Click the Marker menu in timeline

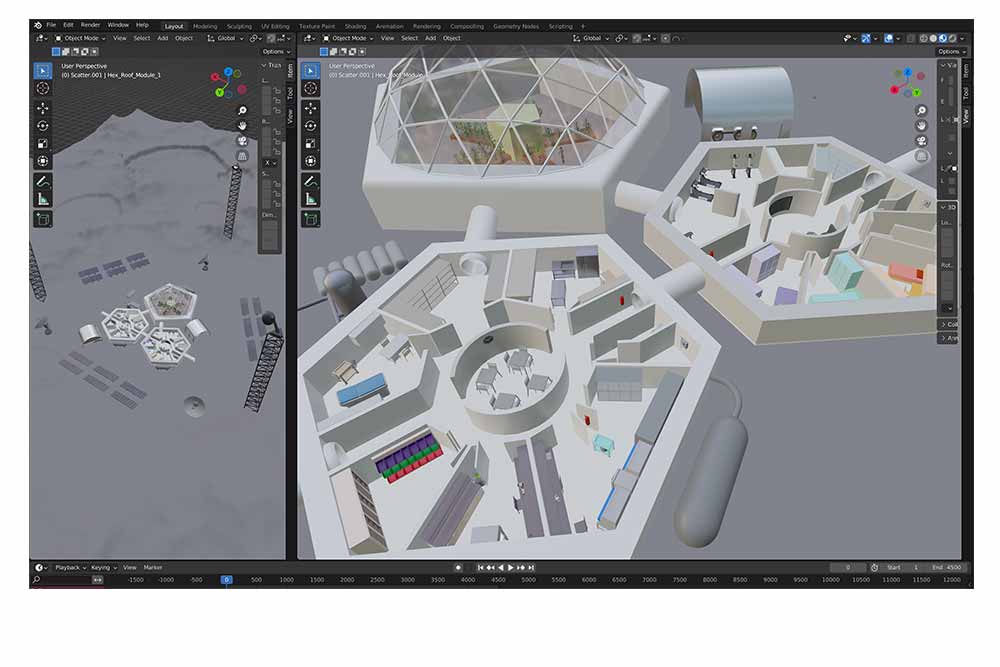click(x=152, y=567)
